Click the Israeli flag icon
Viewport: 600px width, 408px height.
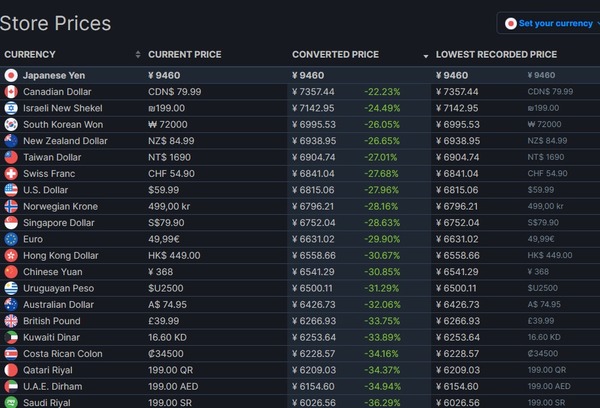(x=11, y=108)
